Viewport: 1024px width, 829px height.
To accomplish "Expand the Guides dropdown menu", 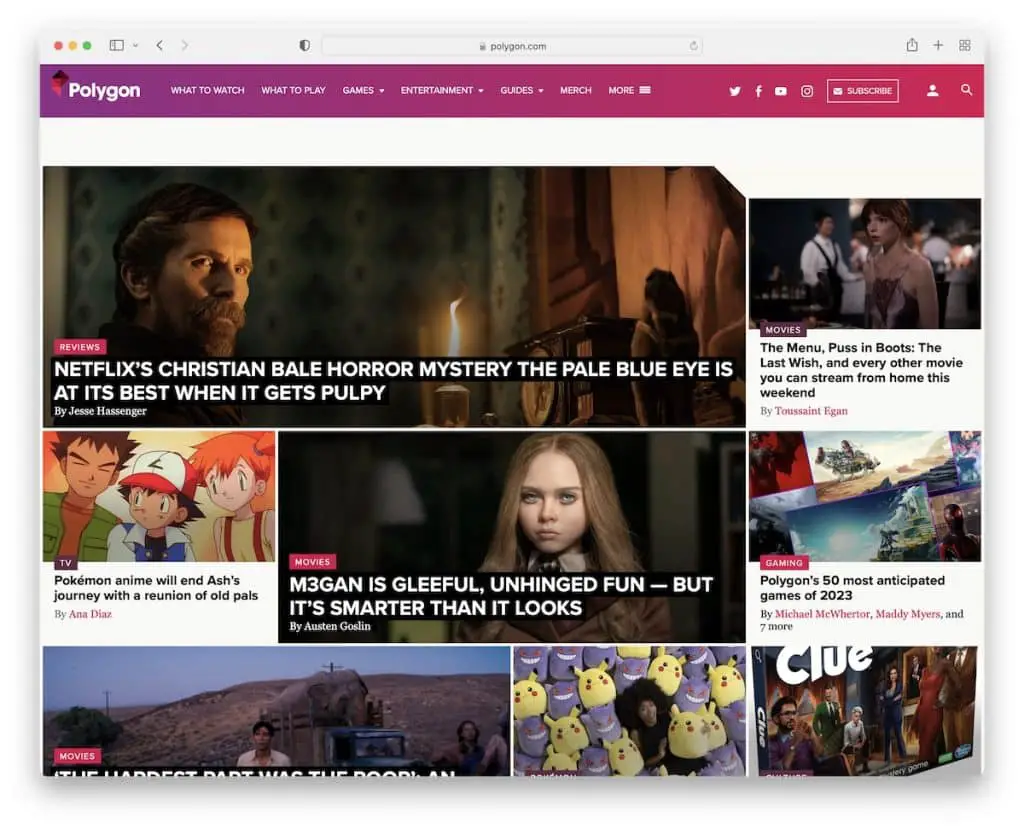I will (522, 91).
